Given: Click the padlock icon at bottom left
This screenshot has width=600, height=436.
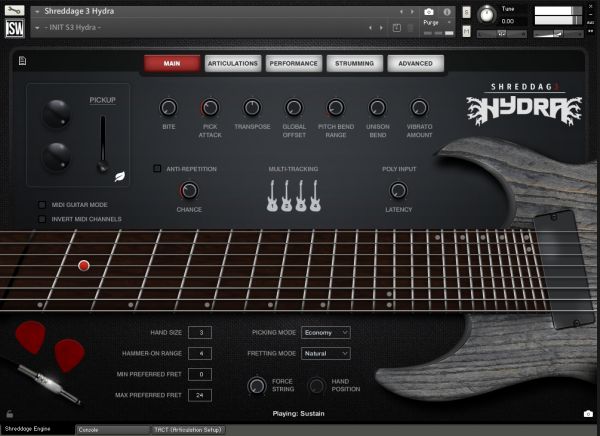Looking at the screenshot, I should (10, 414).
